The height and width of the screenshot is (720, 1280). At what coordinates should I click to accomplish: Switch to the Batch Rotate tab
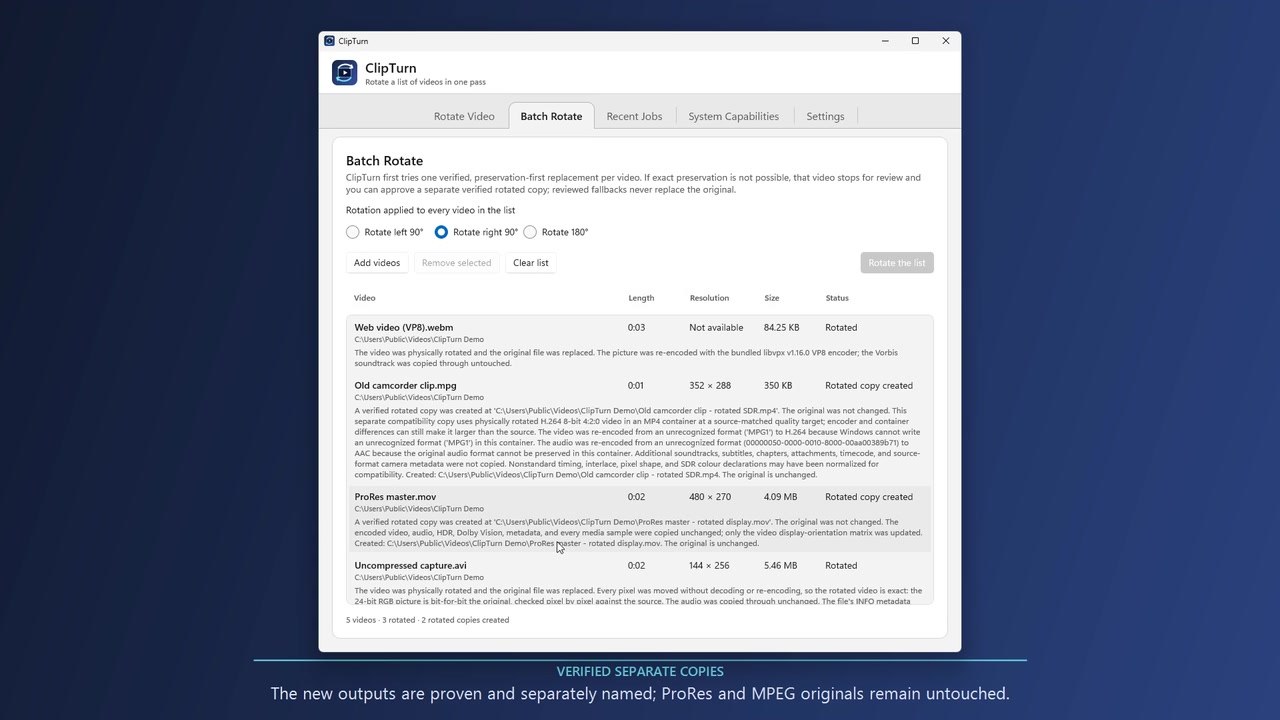point(551,116)
